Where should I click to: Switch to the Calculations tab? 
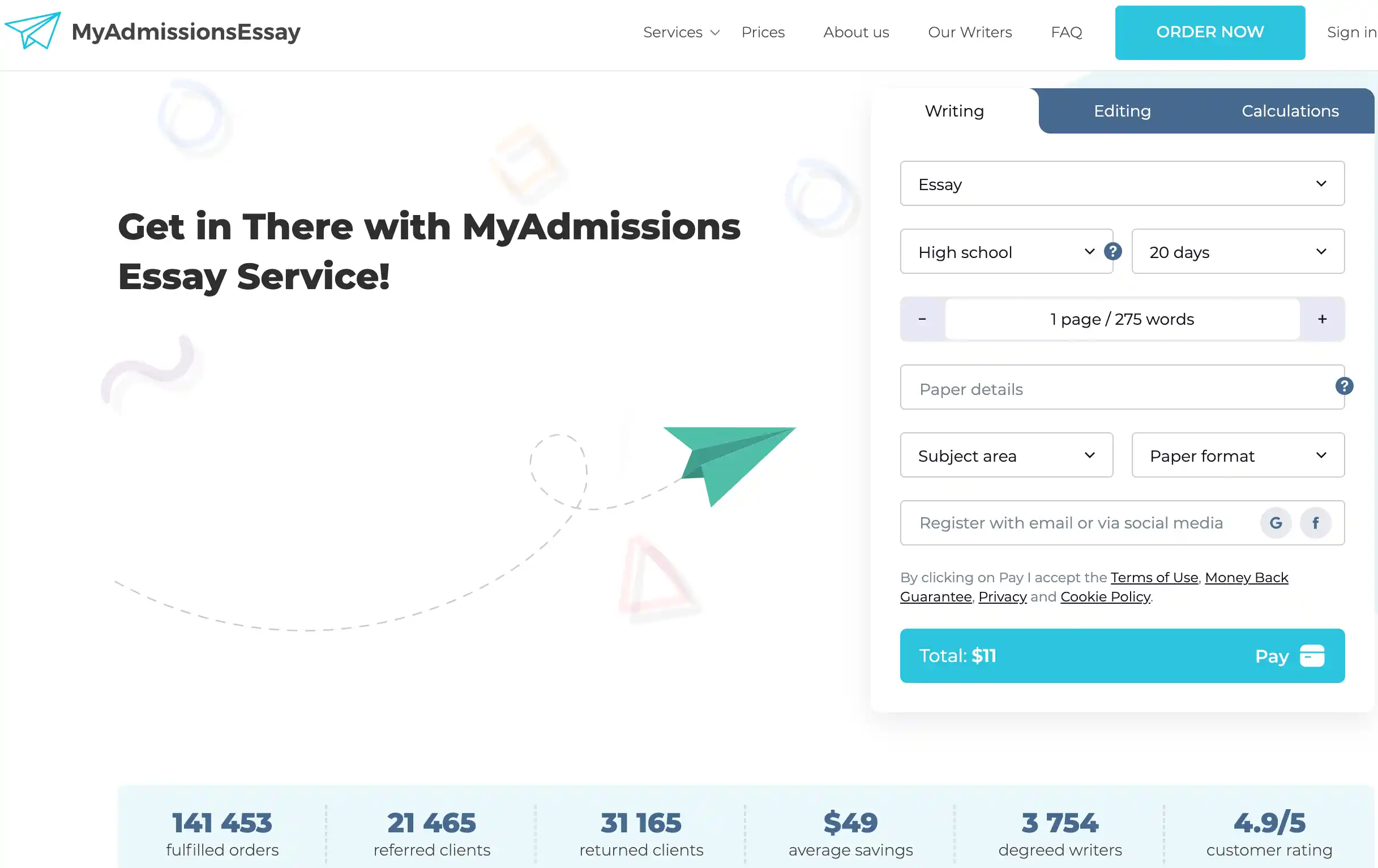pyautogui.click(x=1290, y=111)
